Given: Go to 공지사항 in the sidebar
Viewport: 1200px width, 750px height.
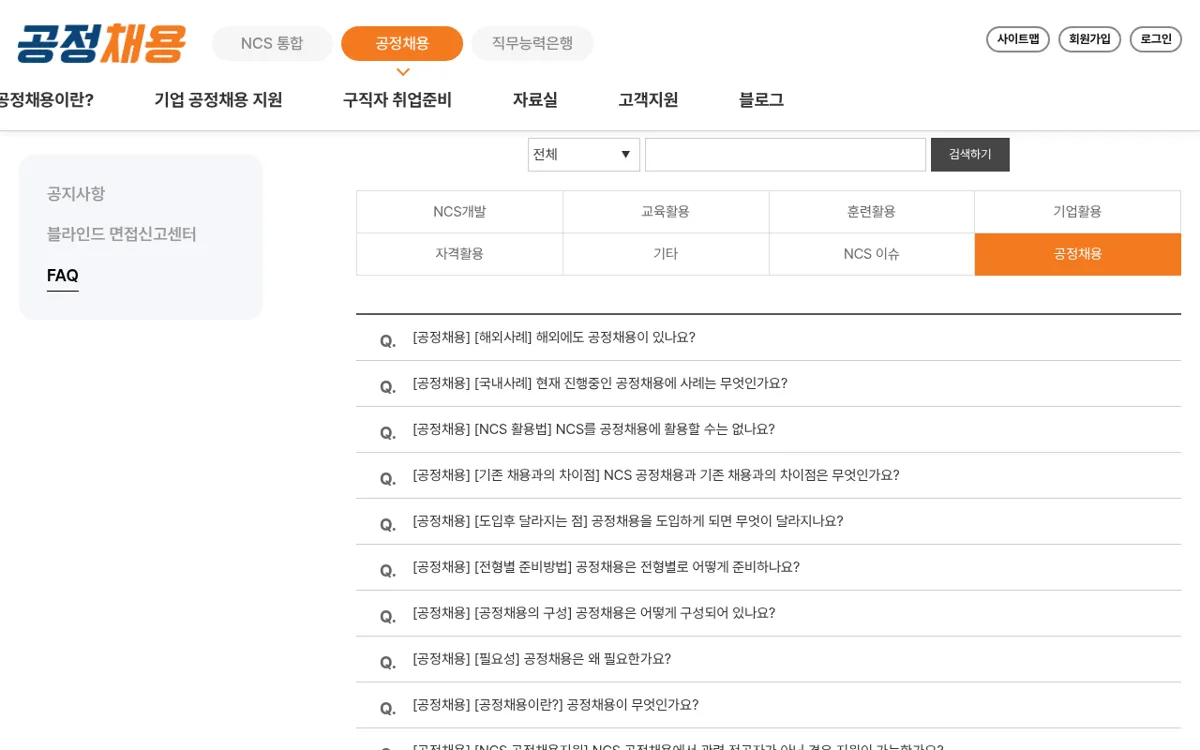Looking at the screenshot, I should [76, 194].
